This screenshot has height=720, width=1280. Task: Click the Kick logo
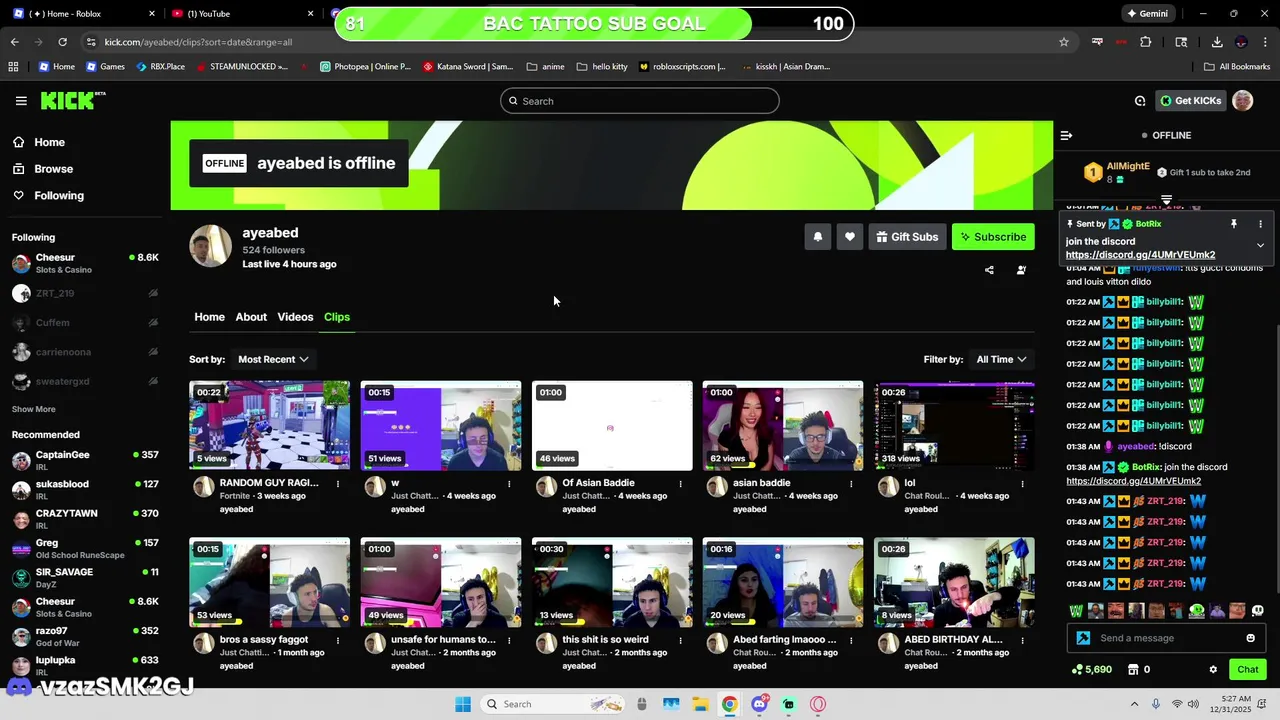72,100
